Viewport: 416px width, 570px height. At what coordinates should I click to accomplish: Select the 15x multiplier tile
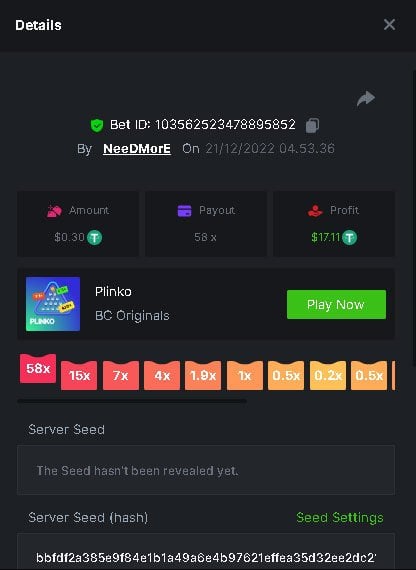(79, 375)
